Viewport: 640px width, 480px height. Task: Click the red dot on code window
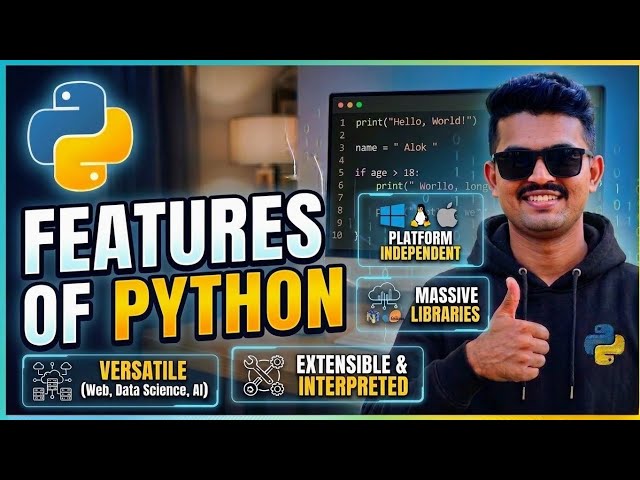(x=341, y=105)
